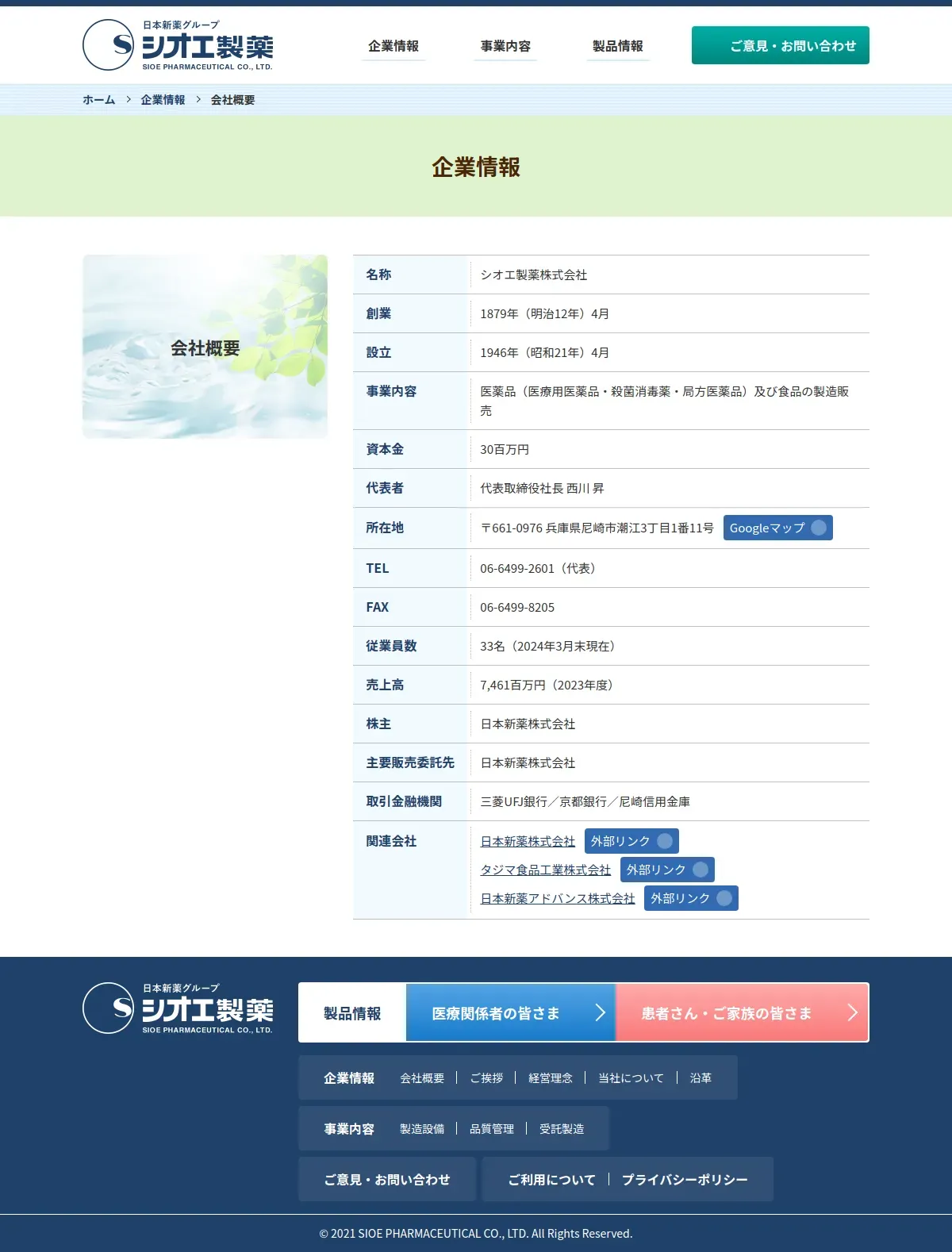Image resolution: width=952 pixels, height=1252 pixels.
Task: Click the 主要販売委託先 row label
Action: coord(410,762)
